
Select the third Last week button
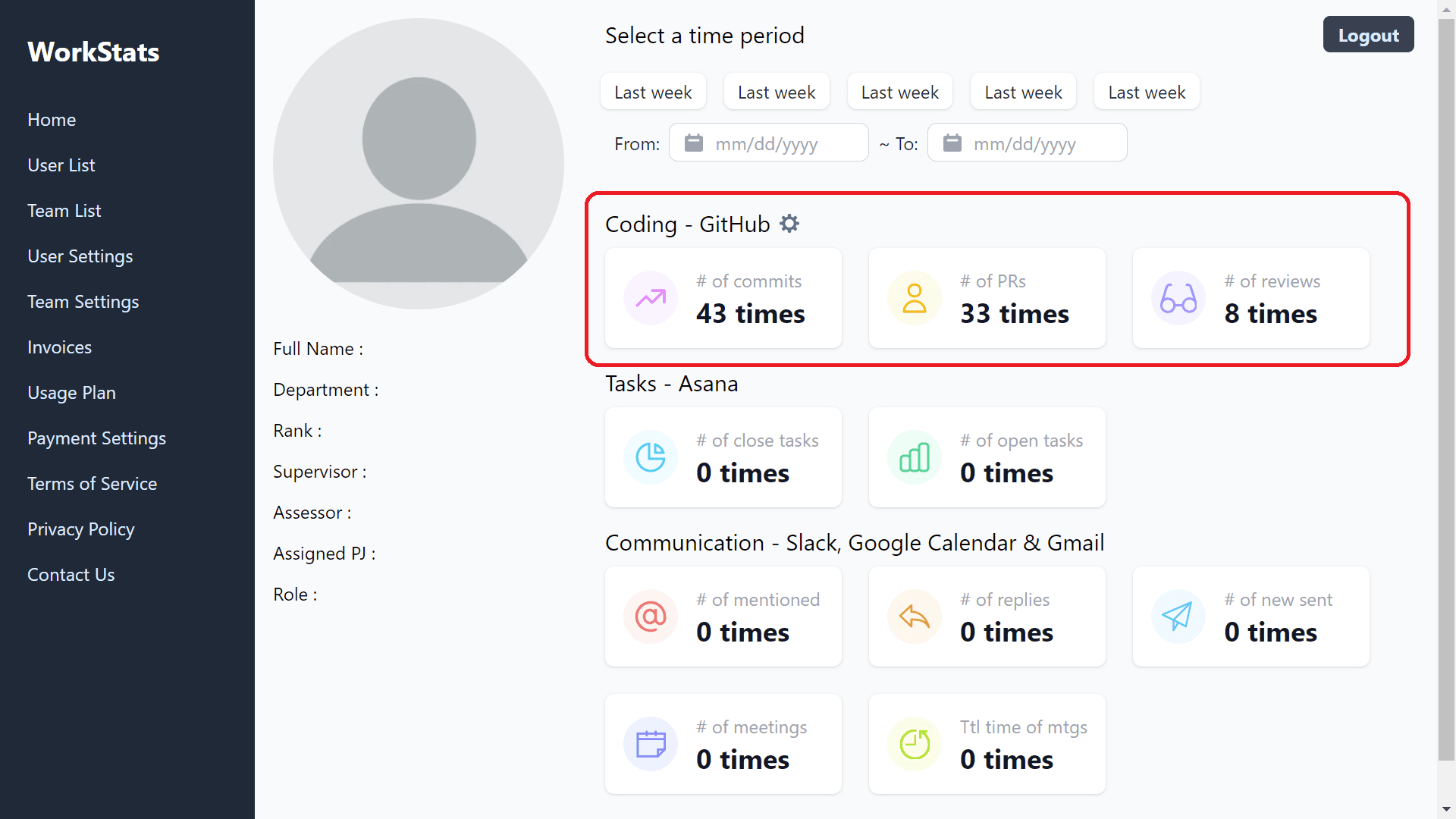point(900,92)
